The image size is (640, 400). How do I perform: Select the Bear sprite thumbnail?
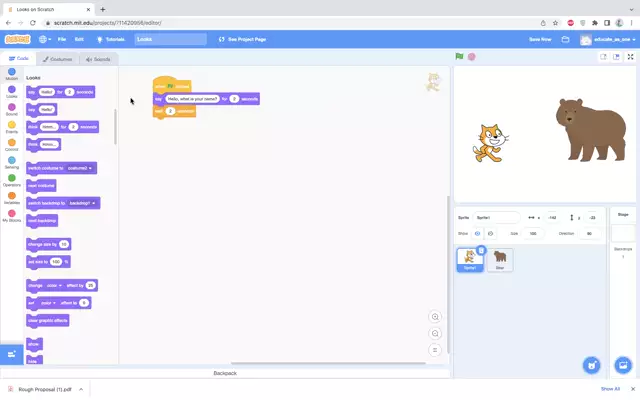(x=500, y=260)
